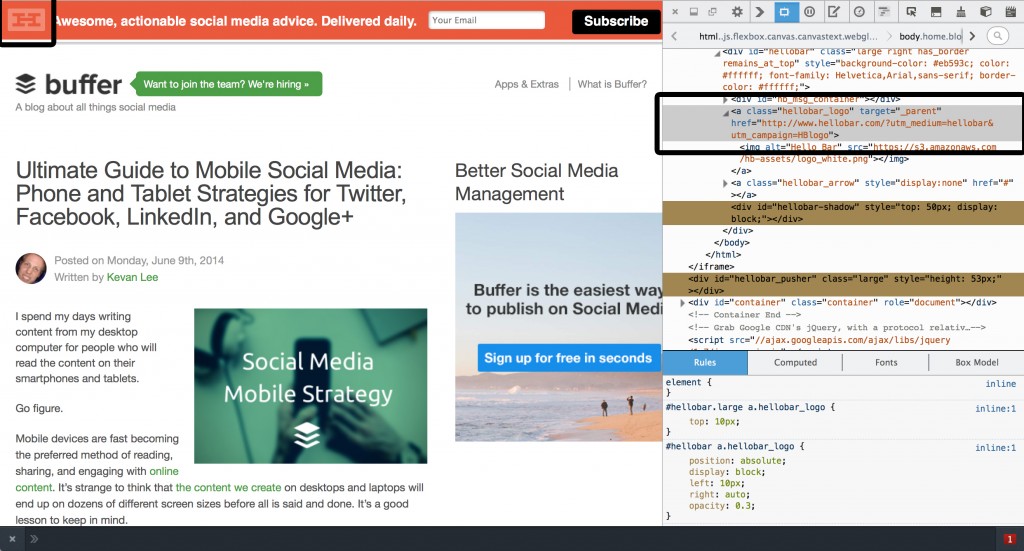Viewport: 1024px width, 551px height.
Task: Open the Debugger pause-icon tool
Action: tap(809, 12)
